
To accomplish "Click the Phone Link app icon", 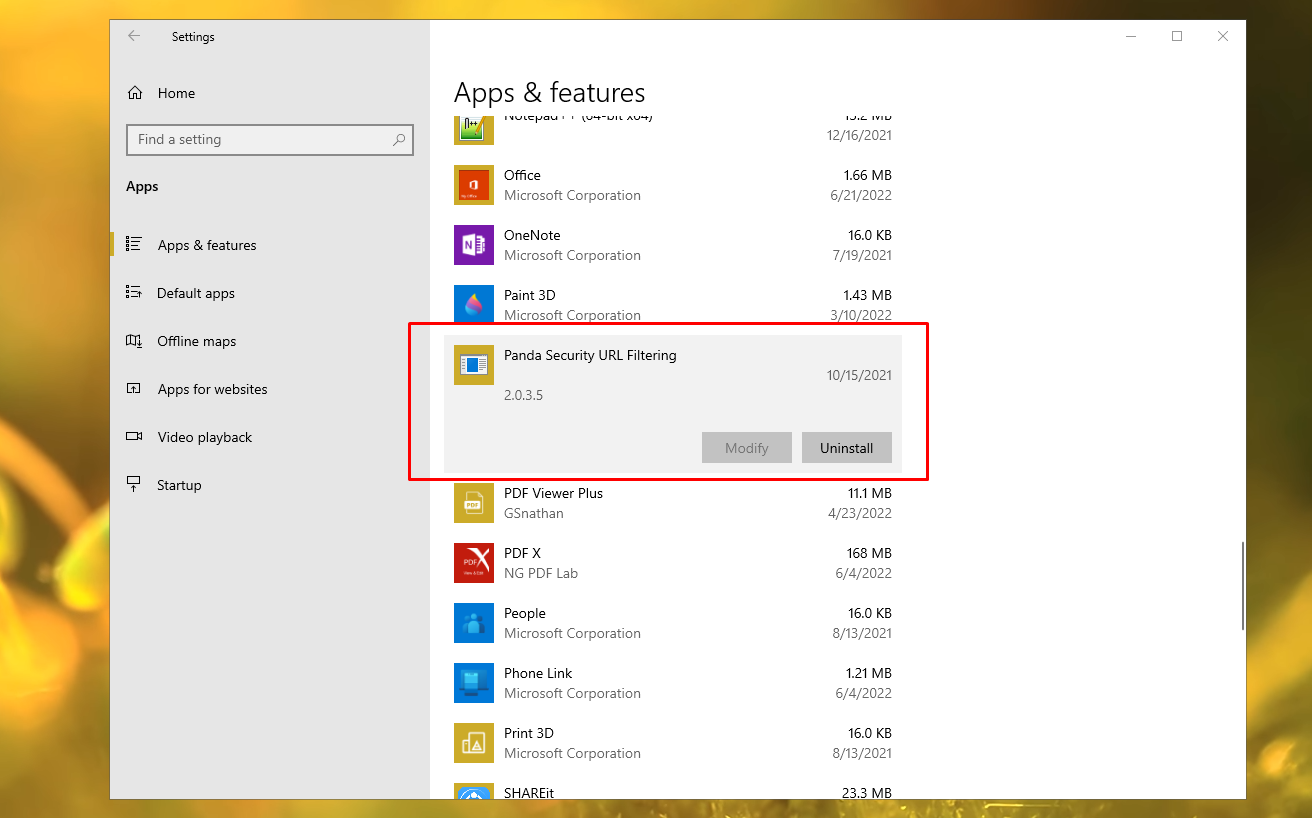I will pos(473,683).
